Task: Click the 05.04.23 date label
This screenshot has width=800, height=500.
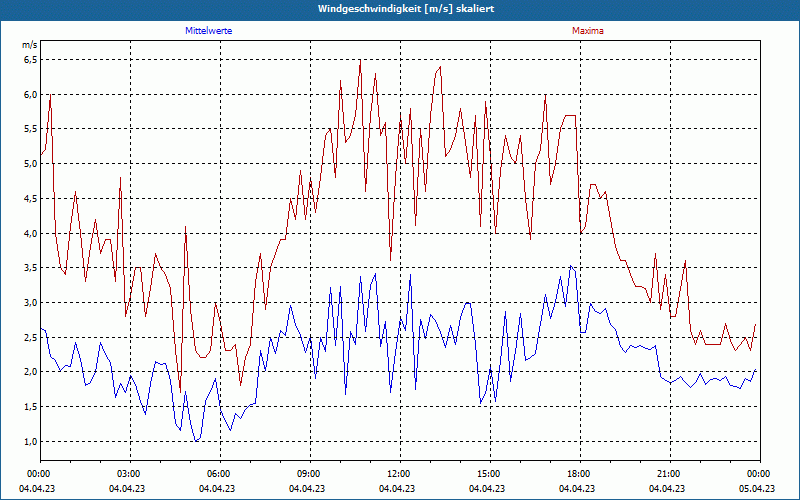Action: pyautogui.click(x=757, y=488)
